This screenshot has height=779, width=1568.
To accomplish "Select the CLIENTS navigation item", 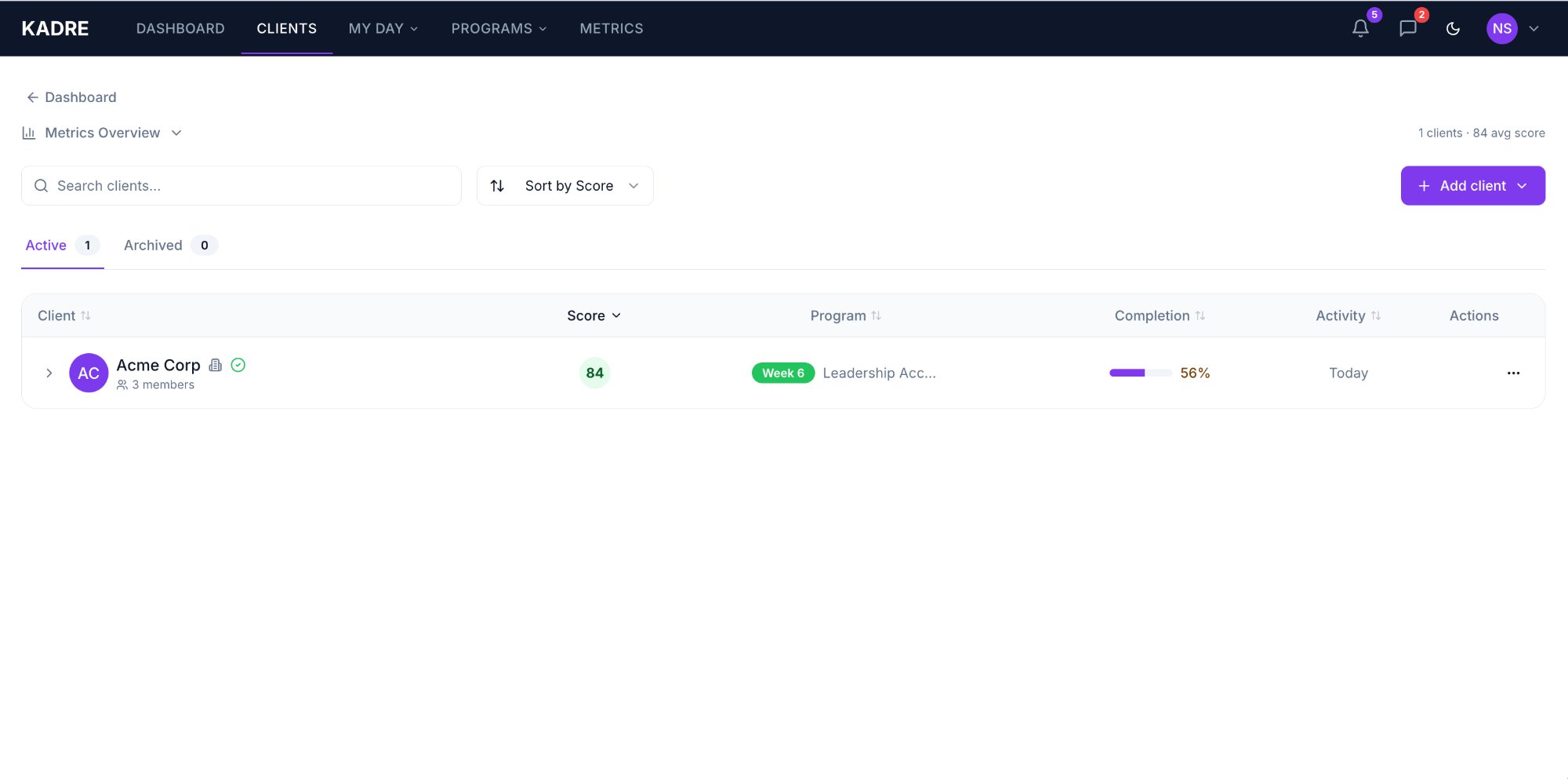I will click(286, 28).
